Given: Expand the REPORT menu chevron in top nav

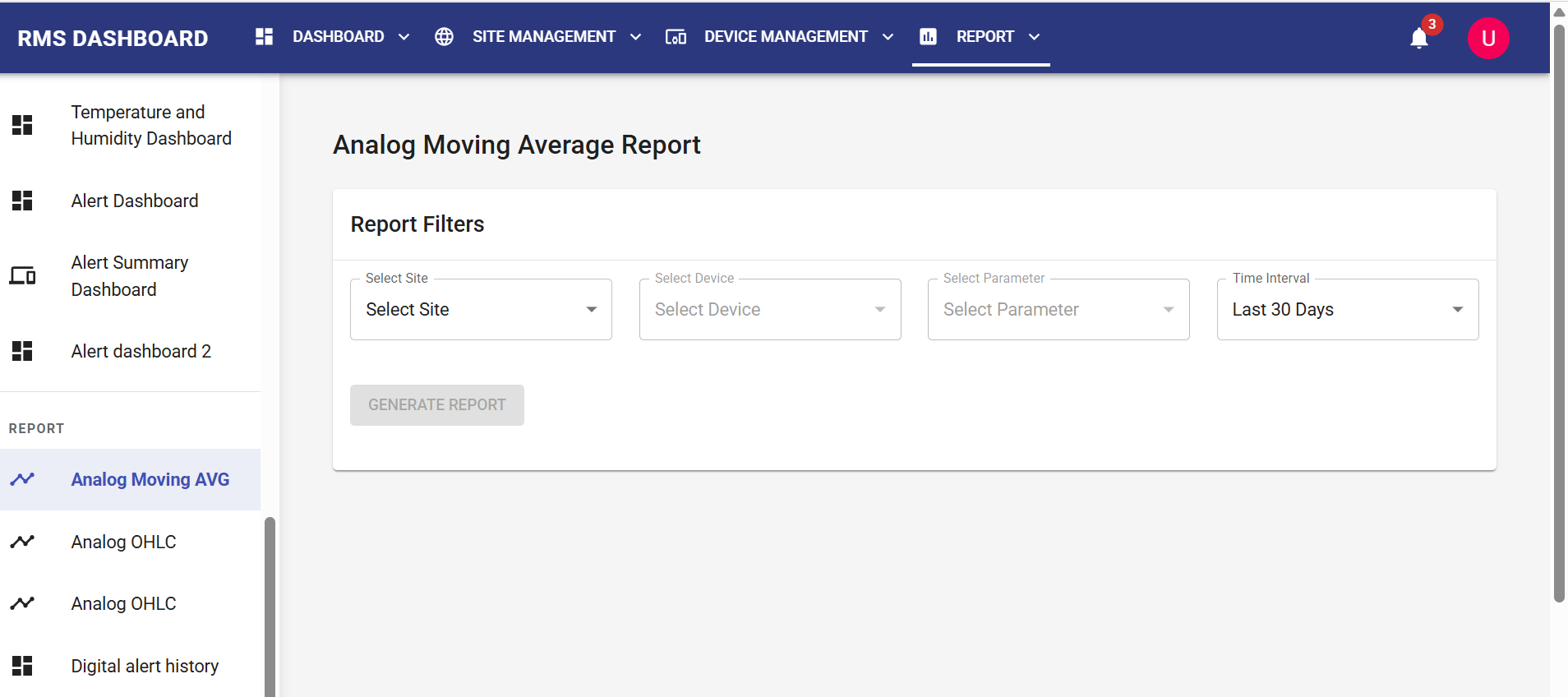Looking at the screenshot, I should [x=1034, y=37].
